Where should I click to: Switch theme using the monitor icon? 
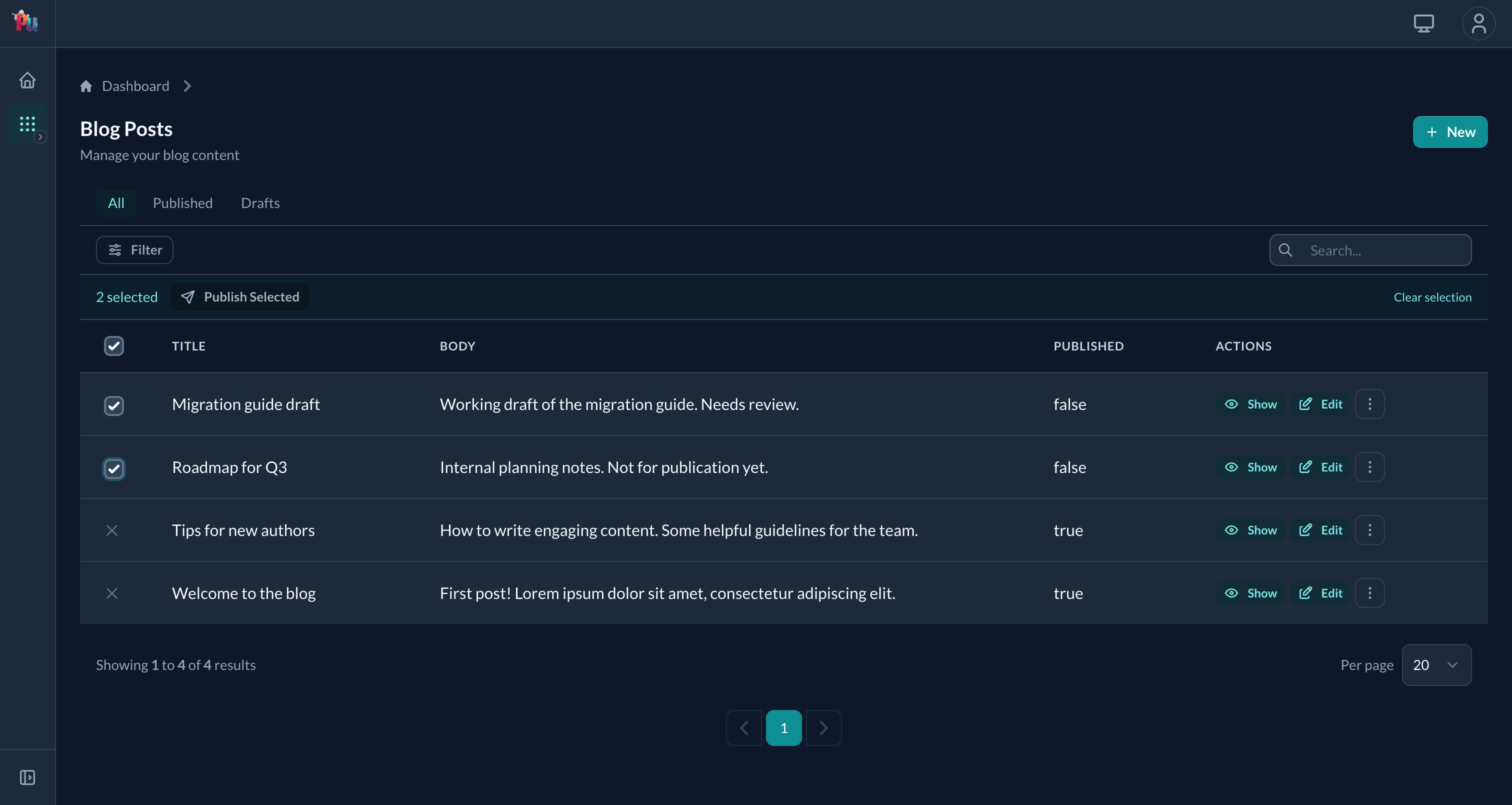(1423, 23)
